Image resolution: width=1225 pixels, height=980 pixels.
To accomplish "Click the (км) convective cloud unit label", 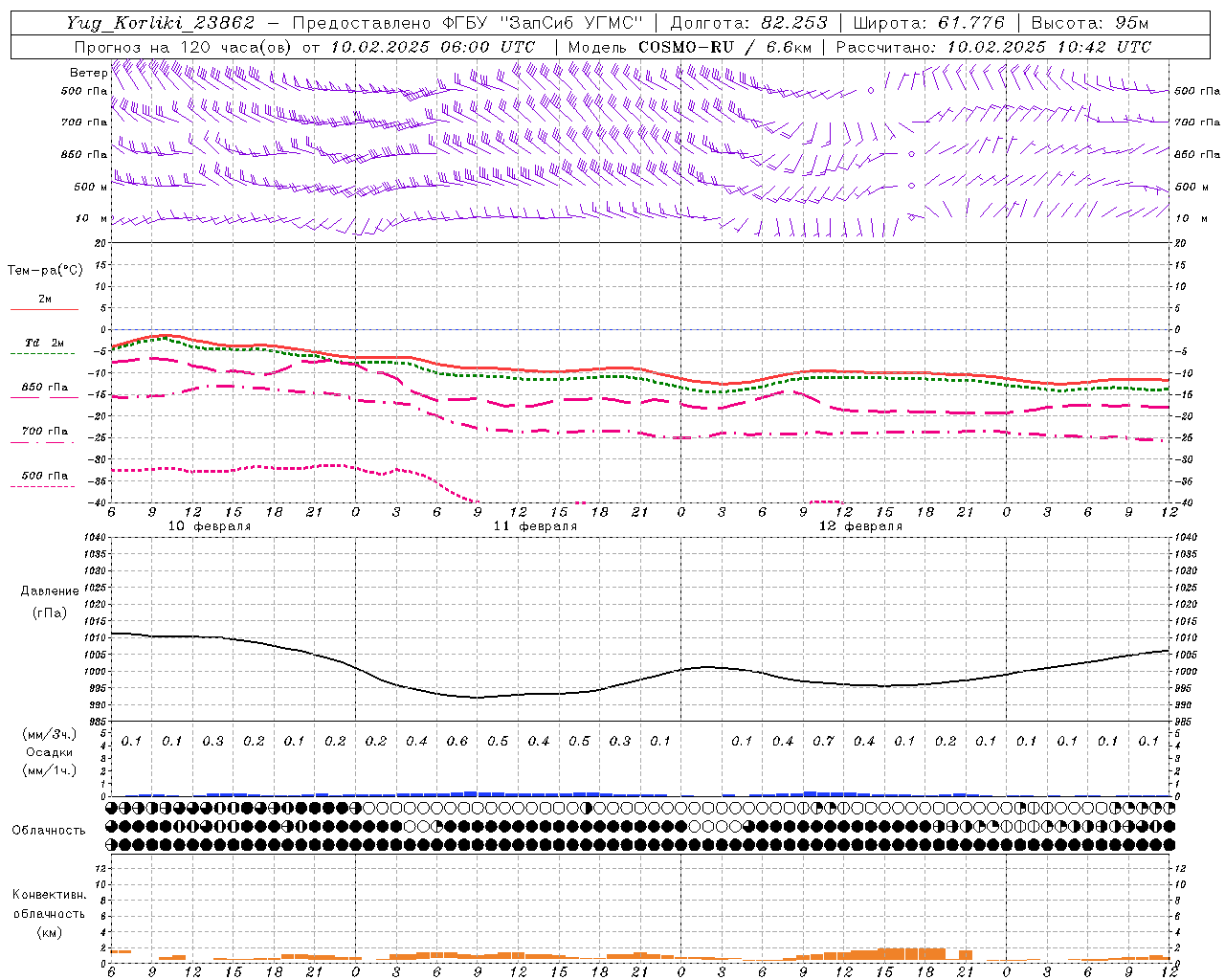I will click(50, 931).
